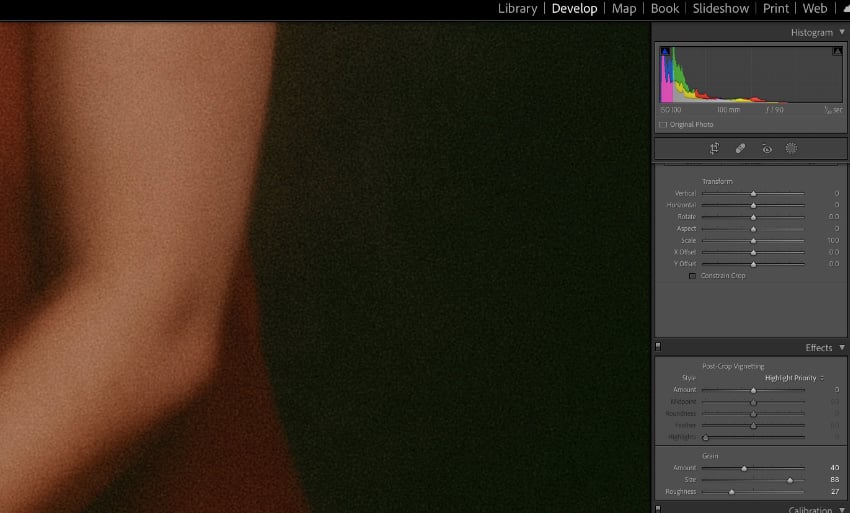Viewport: 850px width, 513px height.
Task: Click the Scale value 100 field
Action: 833,240
